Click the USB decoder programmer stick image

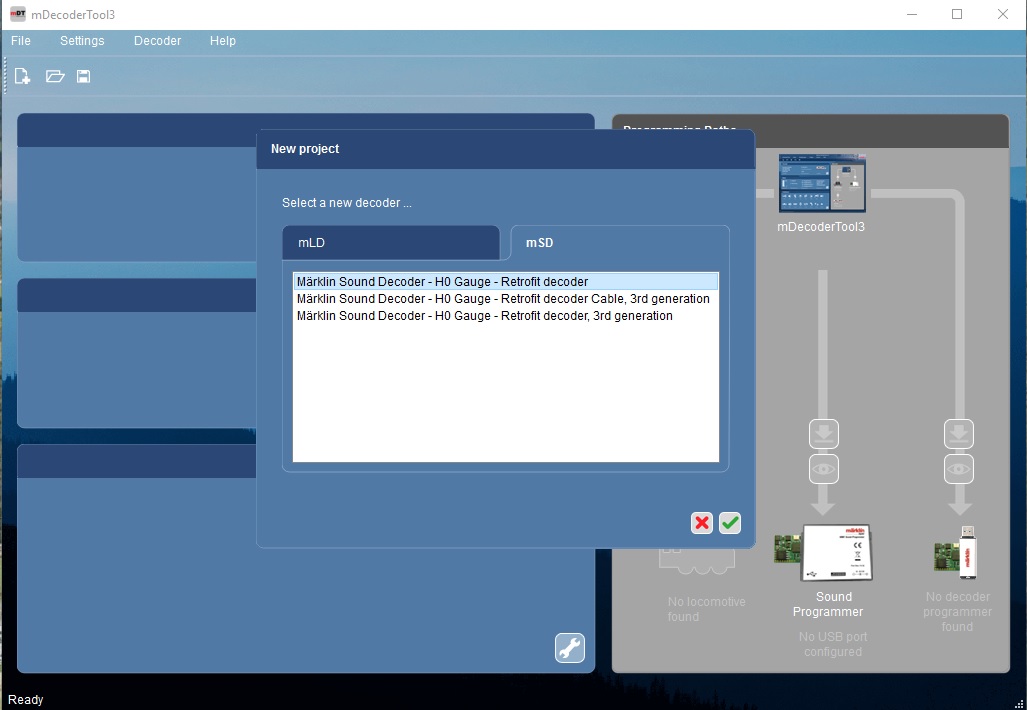[x=956, y=553]
